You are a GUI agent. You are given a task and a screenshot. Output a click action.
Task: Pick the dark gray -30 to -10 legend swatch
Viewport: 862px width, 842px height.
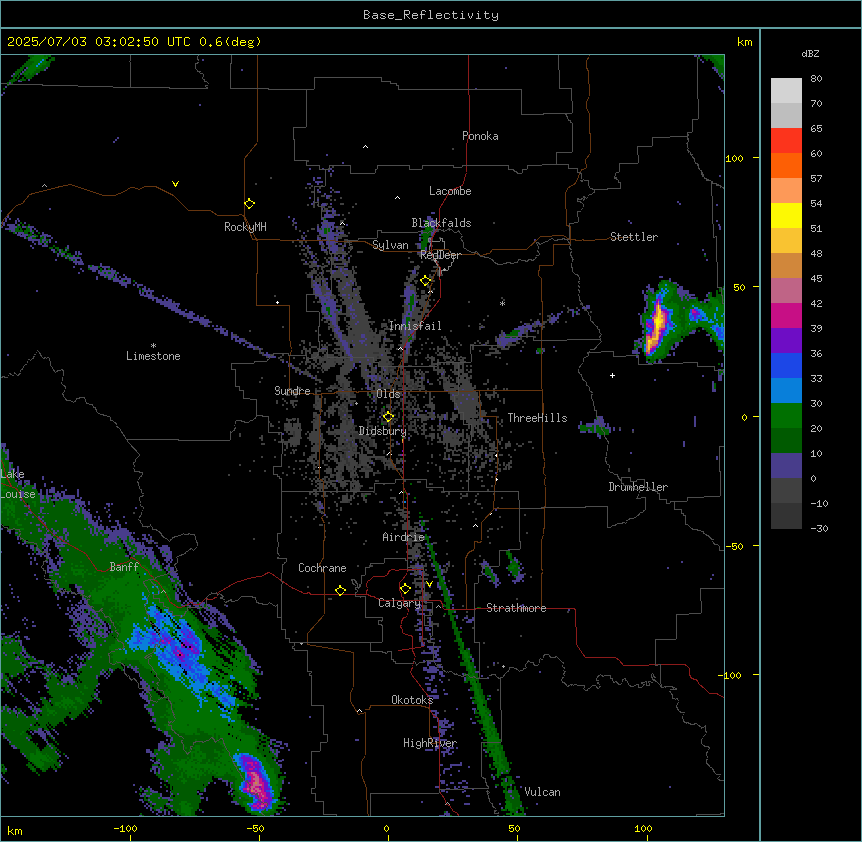786,516
